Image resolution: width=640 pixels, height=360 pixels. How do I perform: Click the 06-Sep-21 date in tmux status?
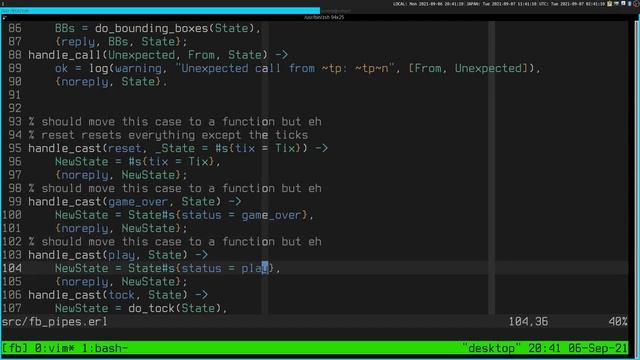(x=598, y=348)
